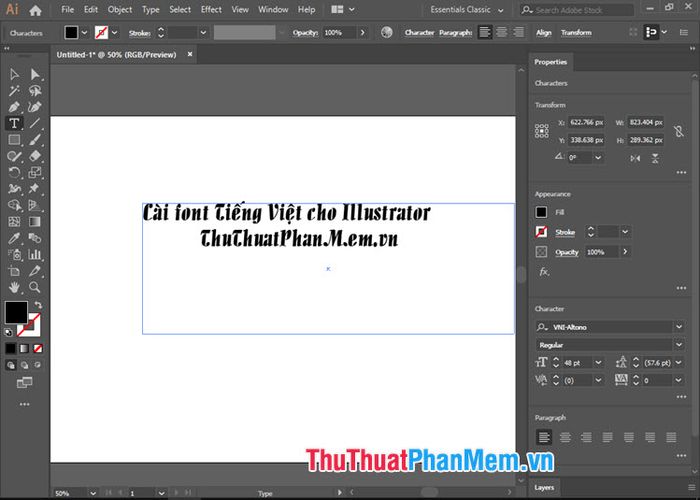Select the Symbol Sprayer tool
700x500 pixels.
[x=14, y=254]
